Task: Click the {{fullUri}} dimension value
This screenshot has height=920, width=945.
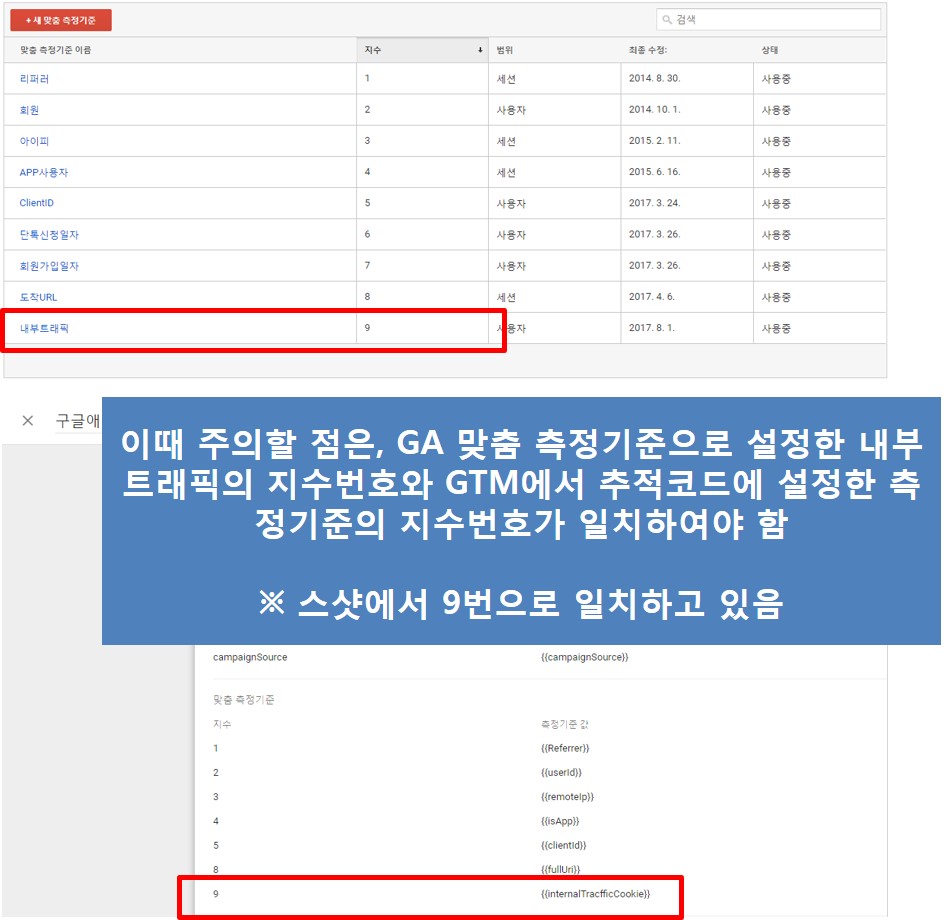Action: [560, 869]
